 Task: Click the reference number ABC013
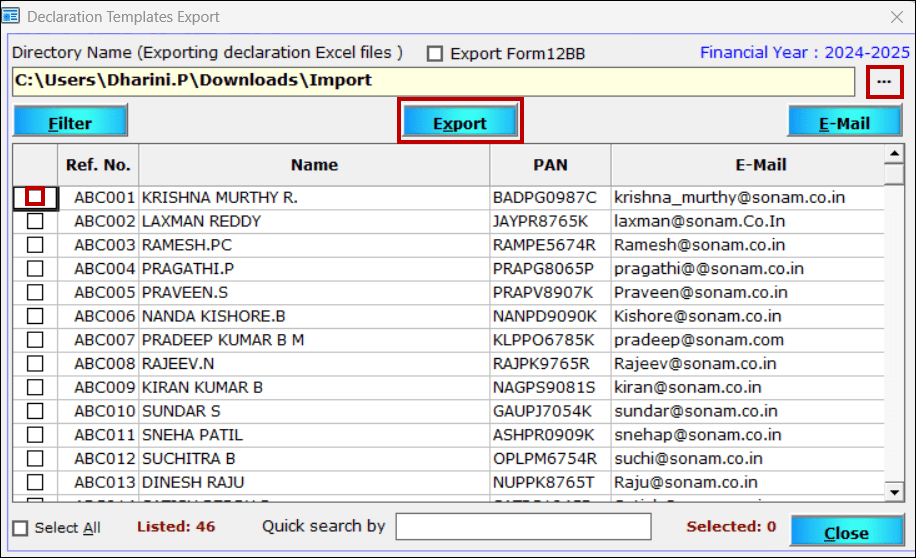(x=105, y=483)
